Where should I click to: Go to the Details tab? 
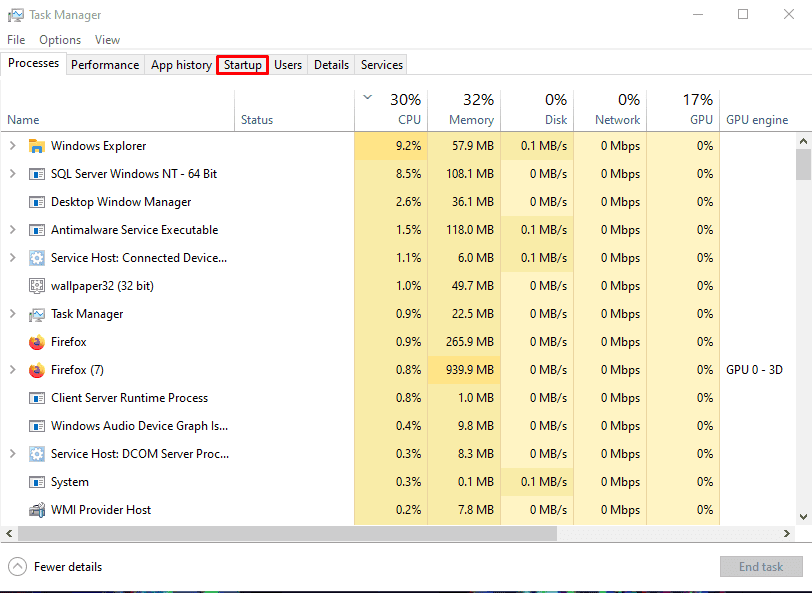331,65
